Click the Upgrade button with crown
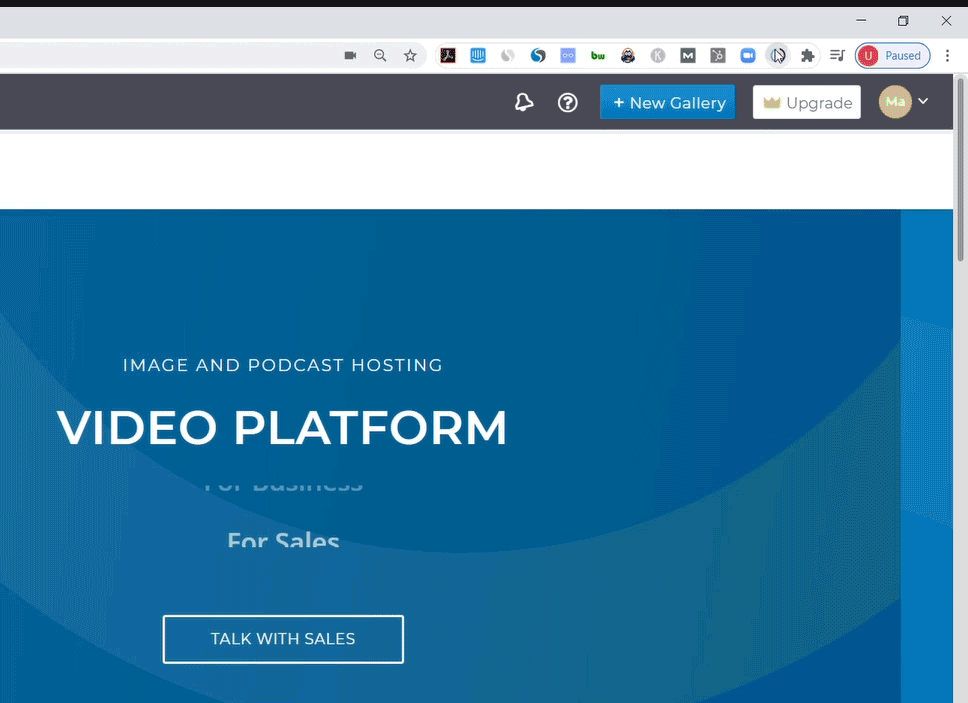This screenshot has height=703, width=968. [806, 102]
